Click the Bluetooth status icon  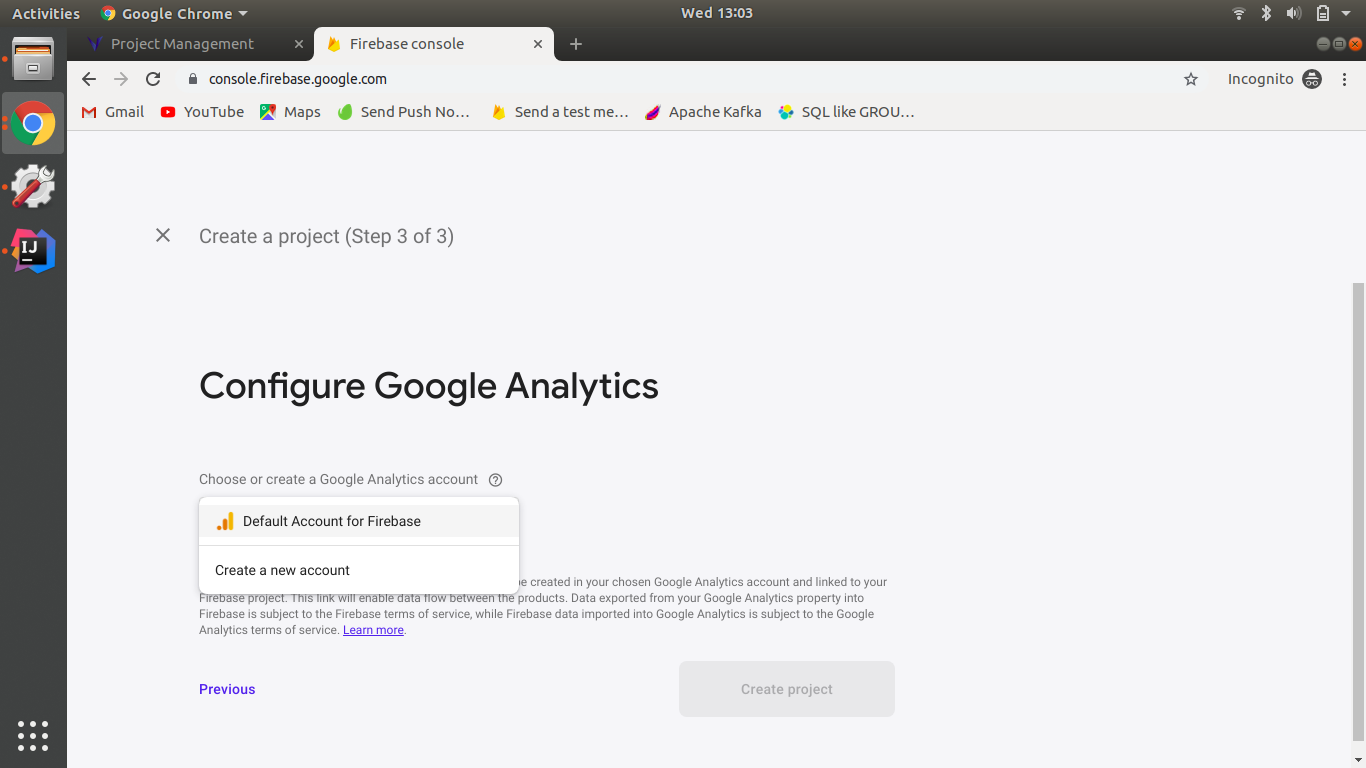pyautogui.click(x=1266, y=13)
